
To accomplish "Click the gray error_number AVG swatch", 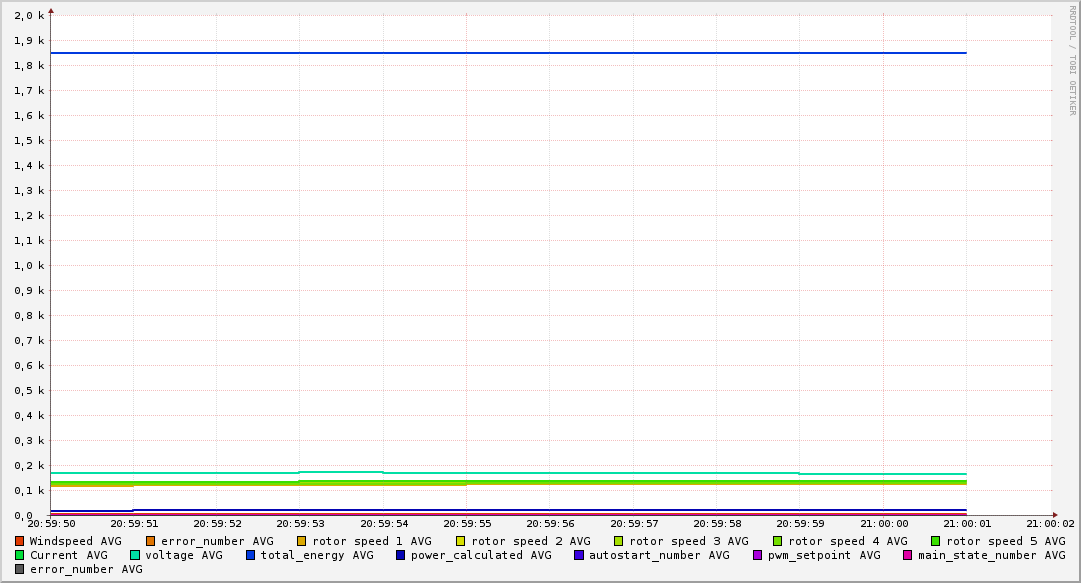I will point(20,569).
